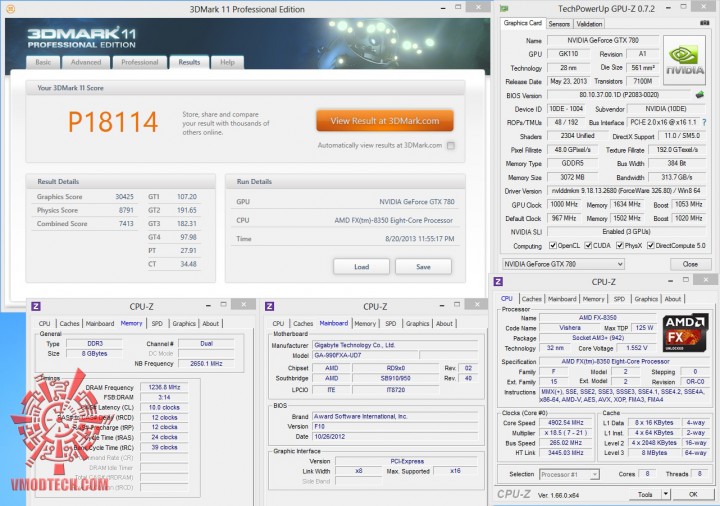The height and width of the screenshot is (506, 720).
Task: Click the Time 8/20/2013 11:55:17 PM value
Action: click(420, 239)
